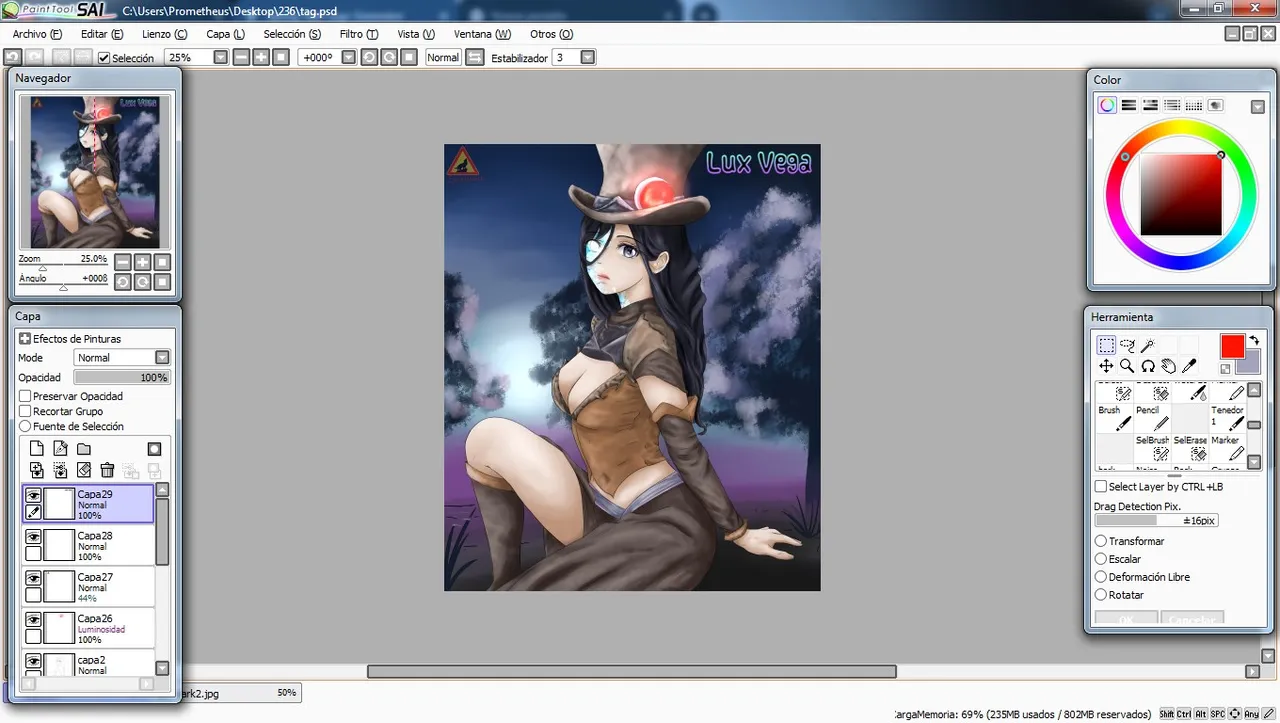Open the Estabilizador value dropdown
The width and height of the screenshot is (1280, 723).
(x=588, y=58)
